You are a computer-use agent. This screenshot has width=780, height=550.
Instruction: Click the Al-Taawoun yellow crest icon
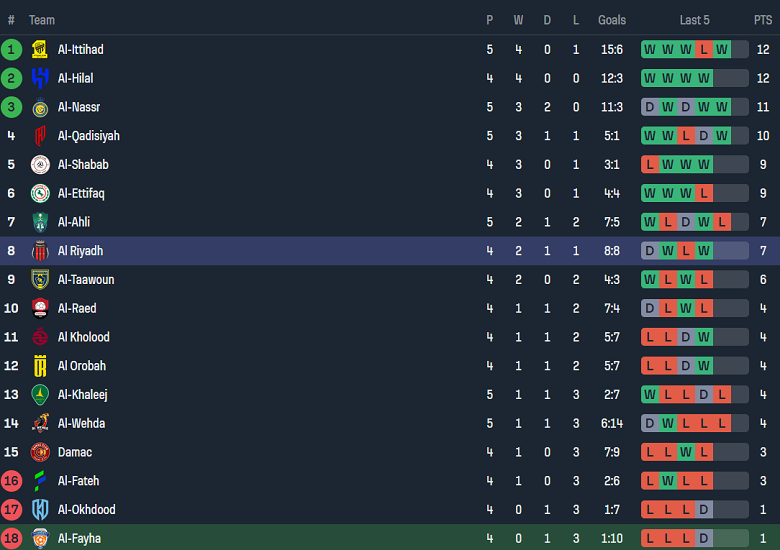40,280
